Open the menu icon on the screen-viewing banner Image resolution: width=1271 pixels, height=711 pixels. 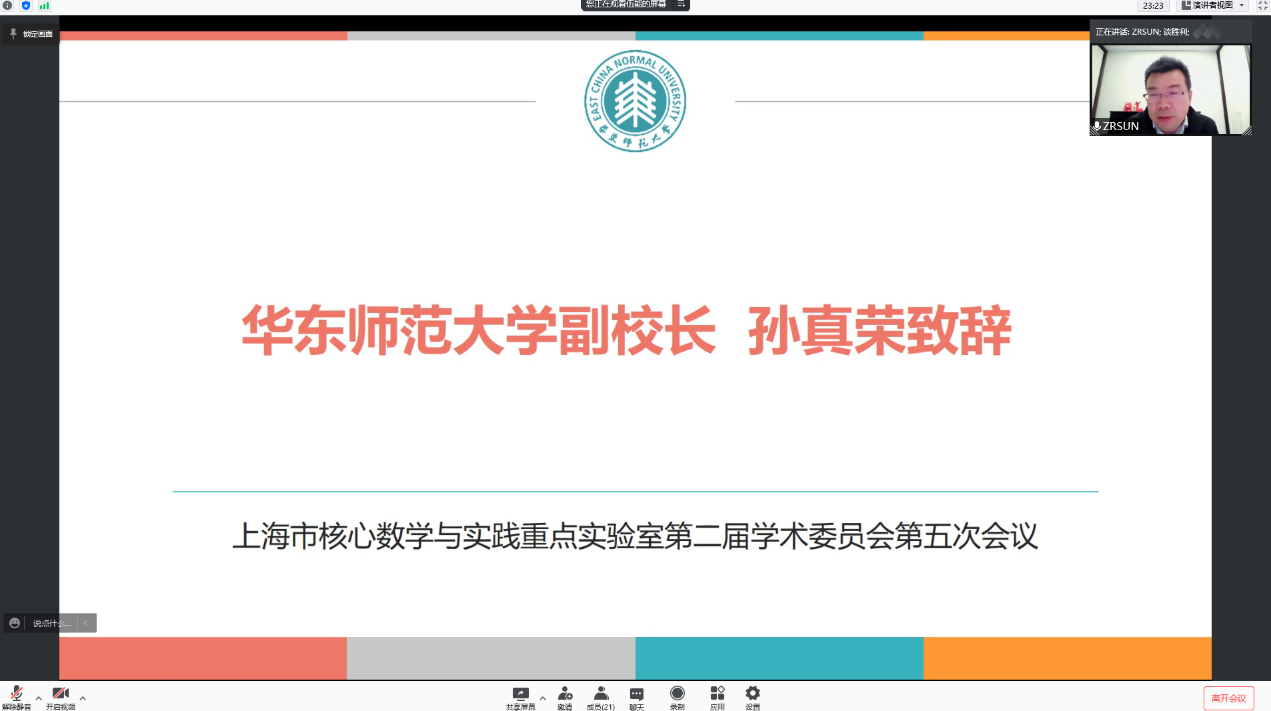(x=681, y=4)
